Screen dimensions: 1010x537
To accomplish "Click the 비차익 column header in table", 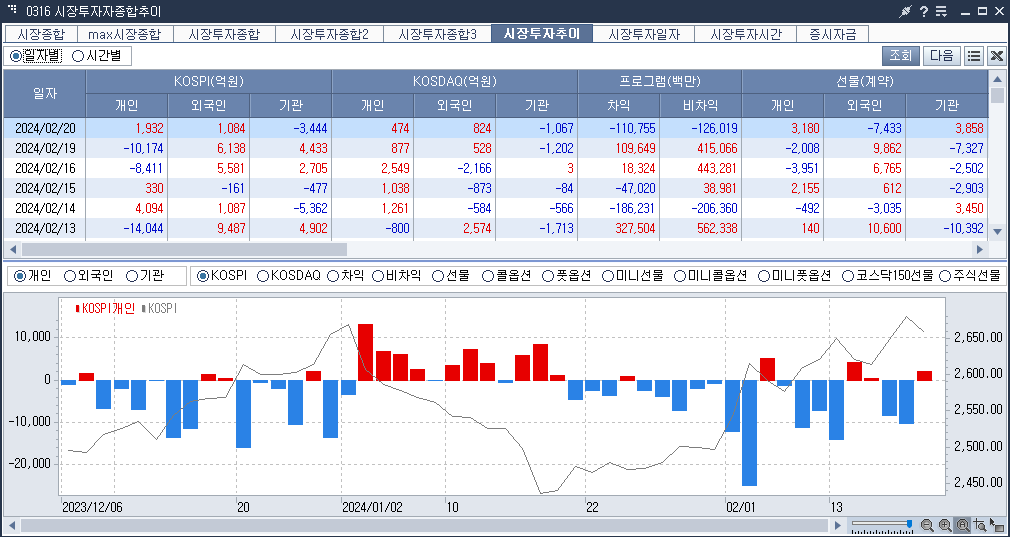I will [701, 106].
